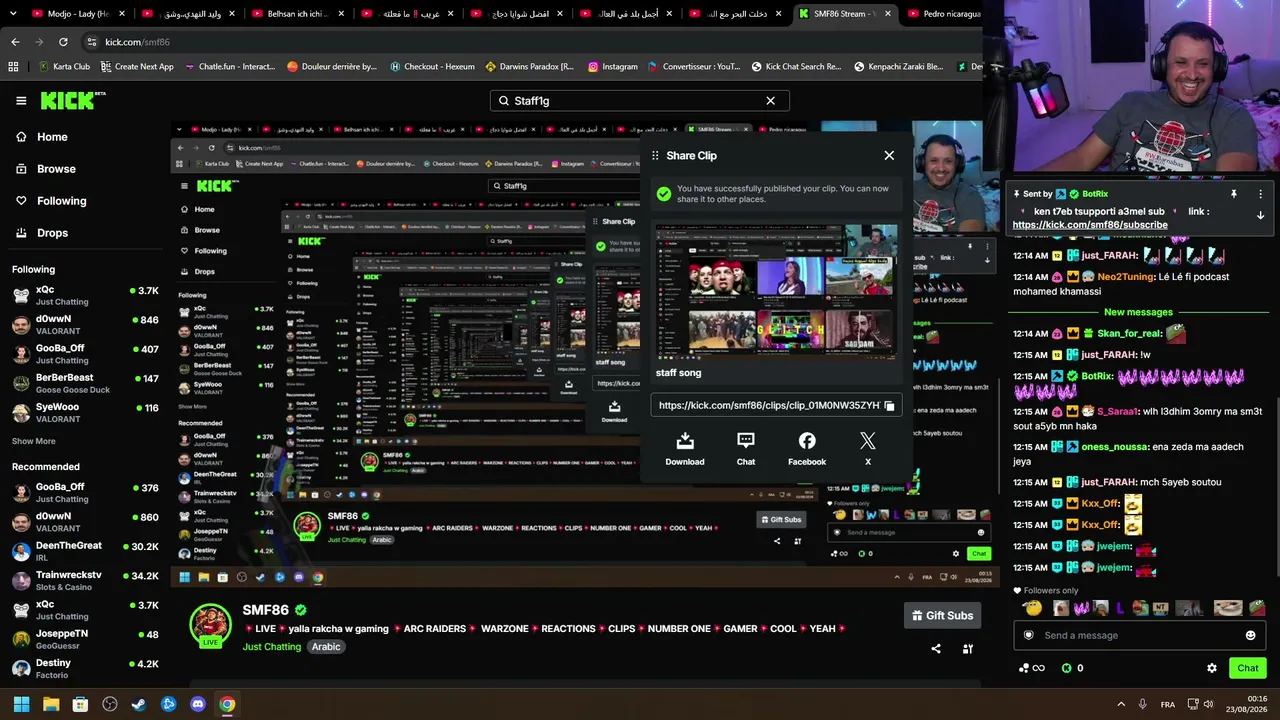Open OBS Studio from the taskbar
This screenshot has height=720, width=1280.
point(110,704)
